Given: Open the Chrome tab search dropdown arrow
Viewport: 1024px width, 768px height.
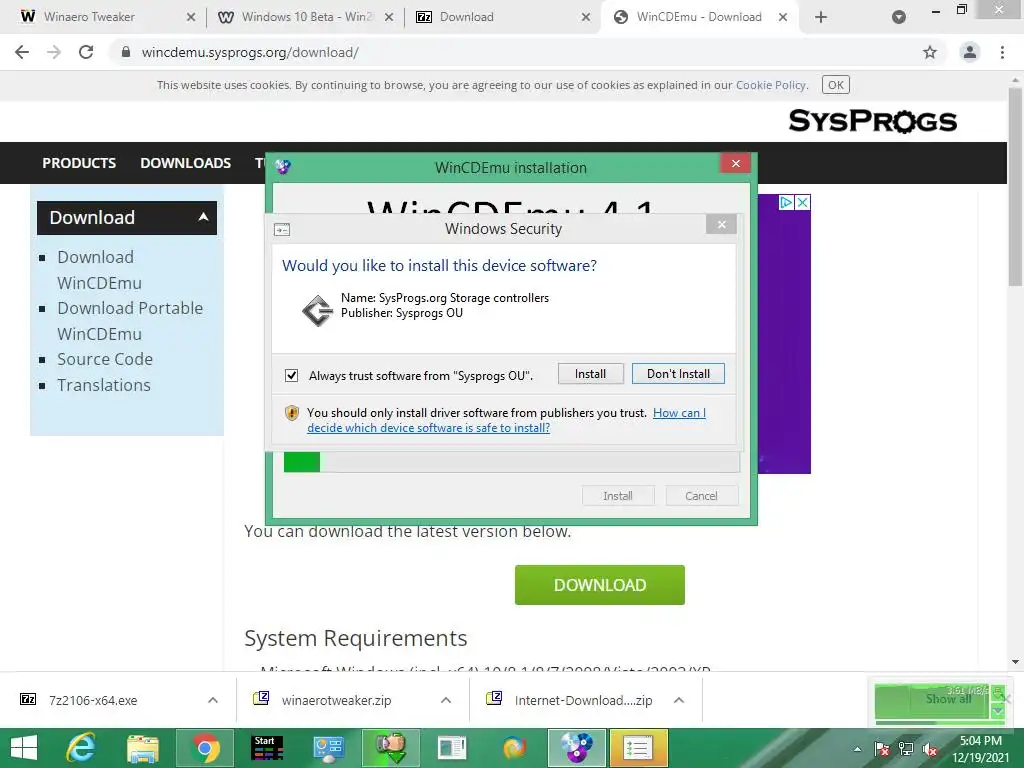Looking at the screenshot, I should pos(899,17).
